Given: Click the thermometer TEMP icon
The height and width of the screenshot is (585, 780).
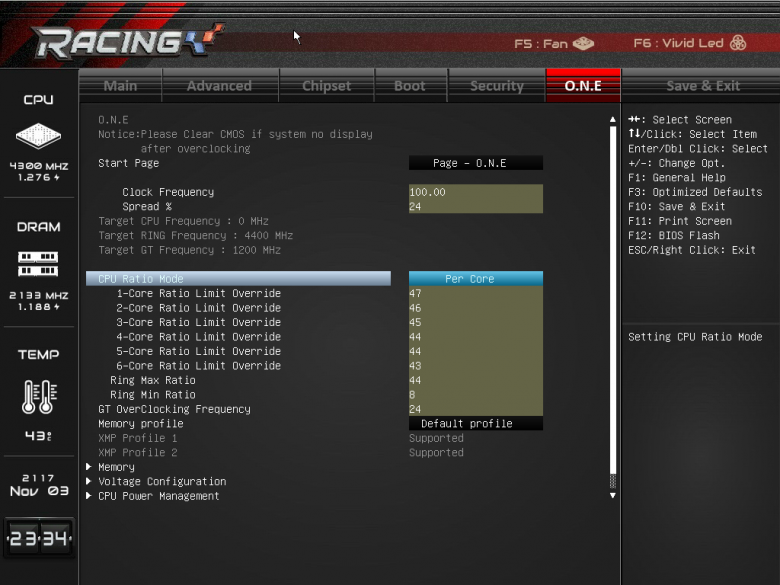Looking at the screenshot, I should [39, 396].
